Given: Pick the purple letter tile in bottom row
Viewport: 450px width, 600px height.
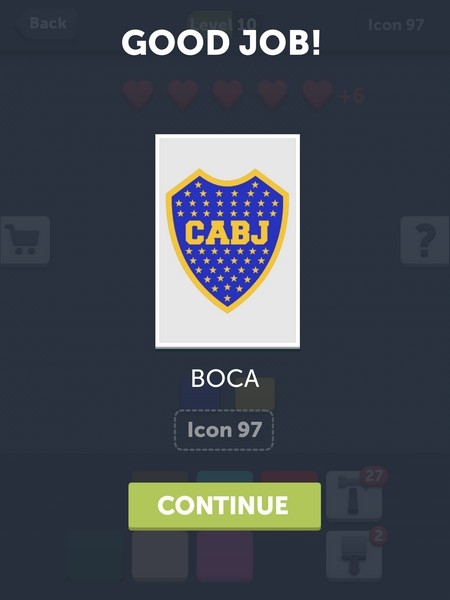Looking at the screenshot, I should (225, 555).
